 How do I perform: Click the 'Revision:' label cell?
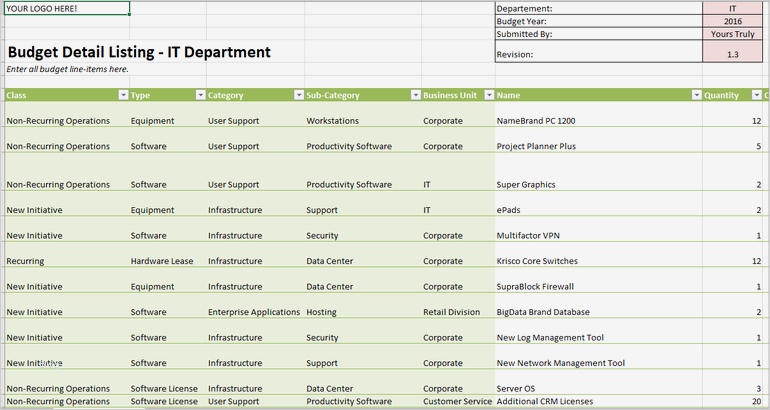coord(599,52)
